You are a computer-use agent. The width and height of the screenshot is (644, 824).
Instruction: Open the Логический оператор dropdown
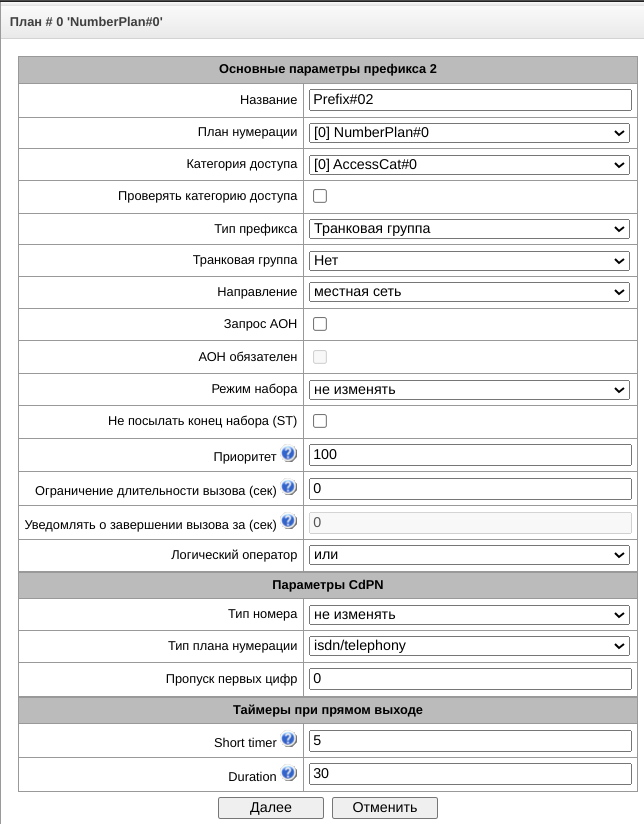[469, 554]
